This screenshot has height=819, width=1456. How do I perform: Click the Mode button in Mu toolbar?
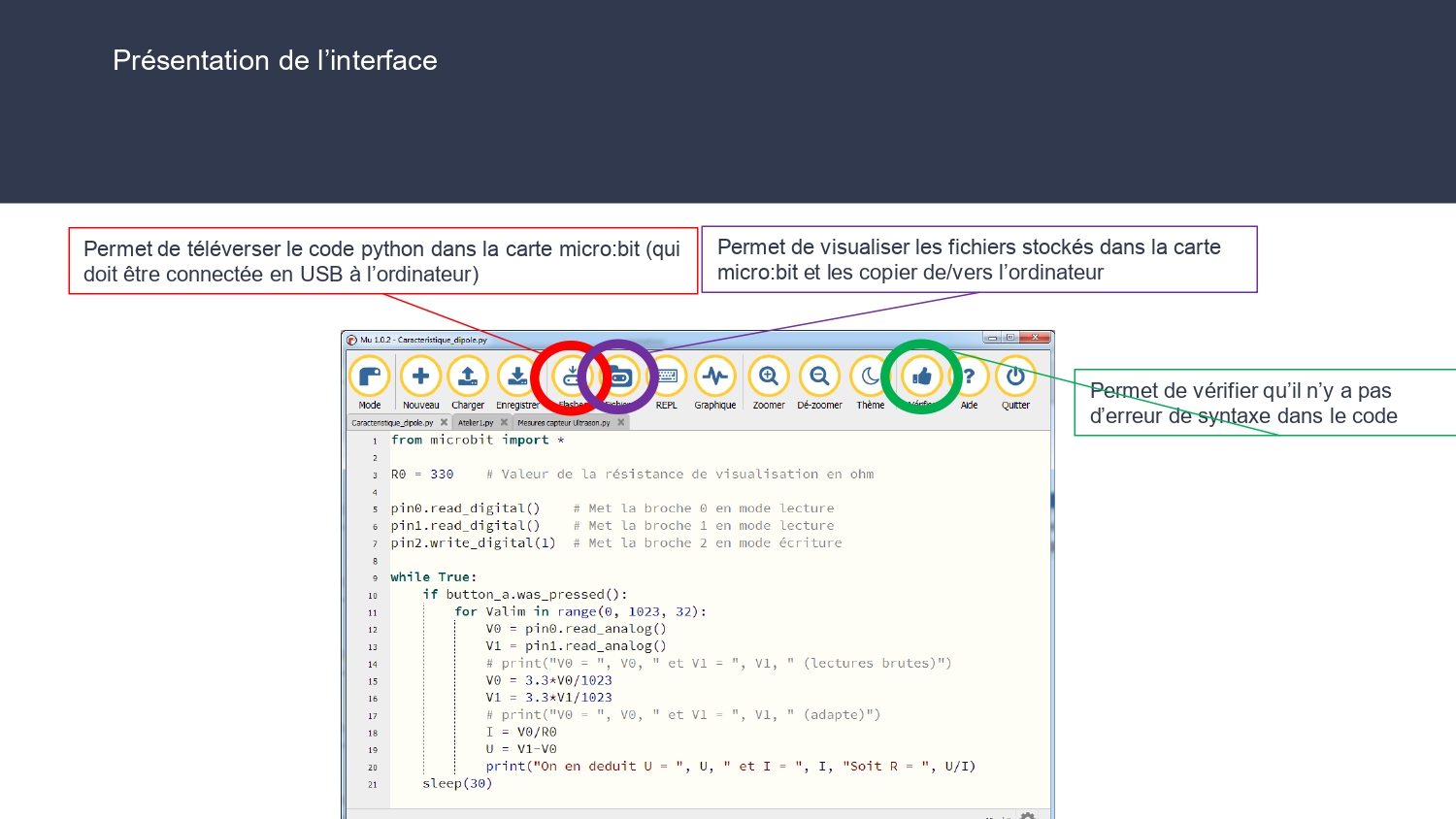pos(369,377)
